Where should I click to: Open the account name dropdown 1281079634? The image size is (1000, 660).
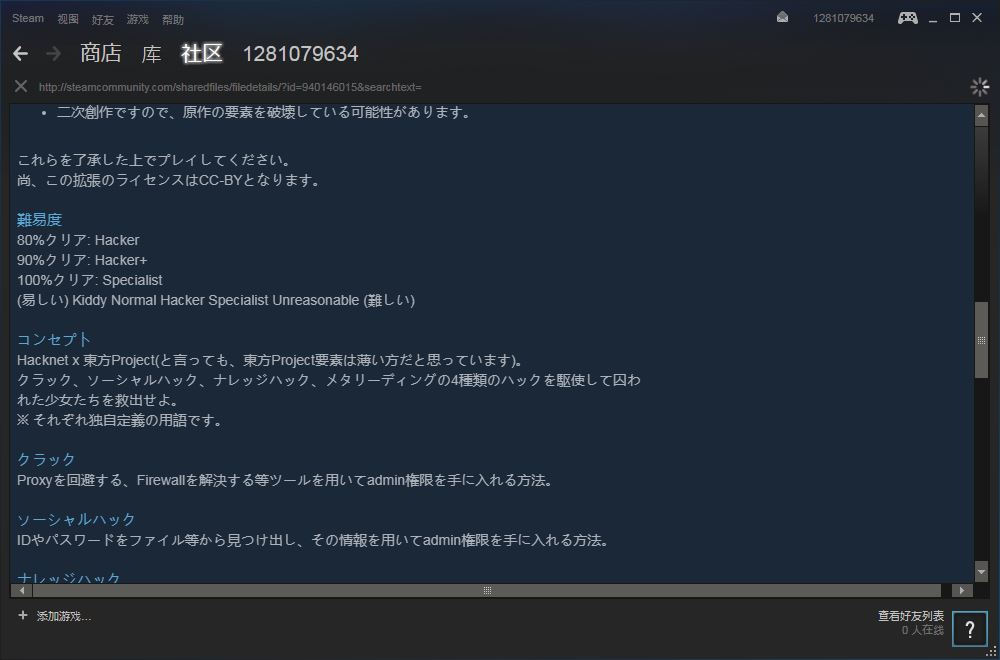pos(843,18)
